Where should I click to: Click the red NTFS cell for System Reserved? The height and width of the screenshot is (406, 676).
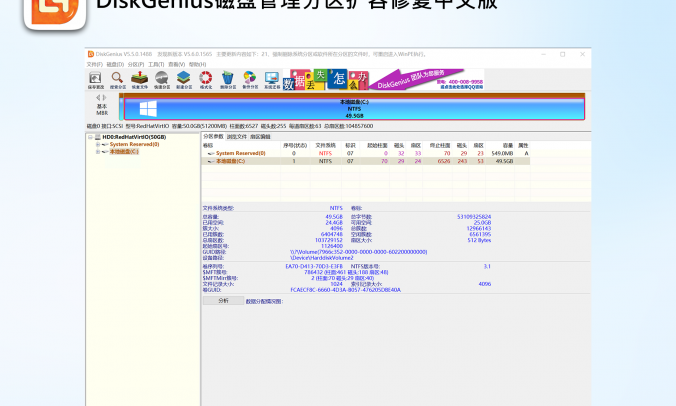click(x=325, y=153)
